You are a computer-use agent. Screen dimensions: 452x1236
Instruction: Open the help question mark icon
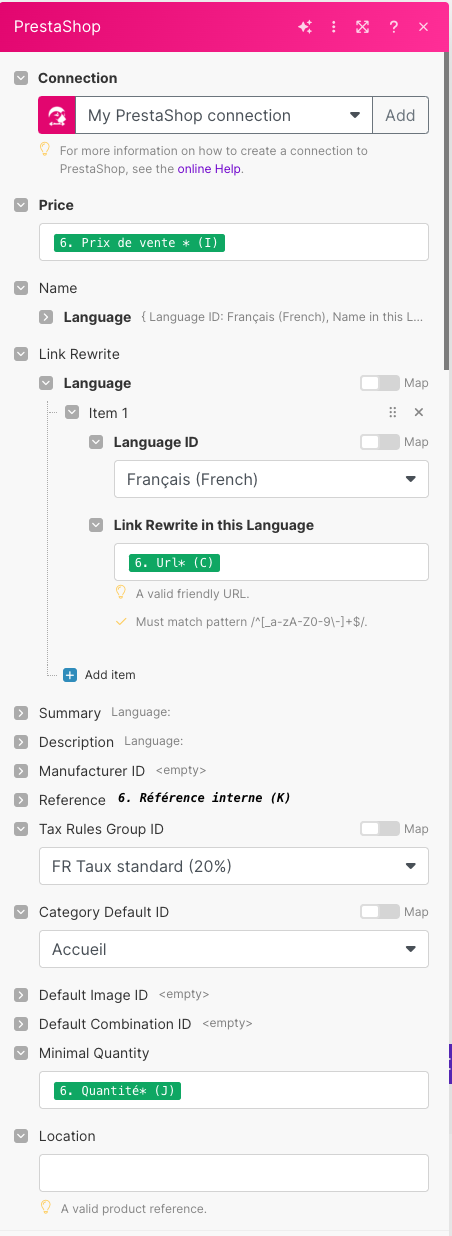pyautogui.click(x=394, y=27)
